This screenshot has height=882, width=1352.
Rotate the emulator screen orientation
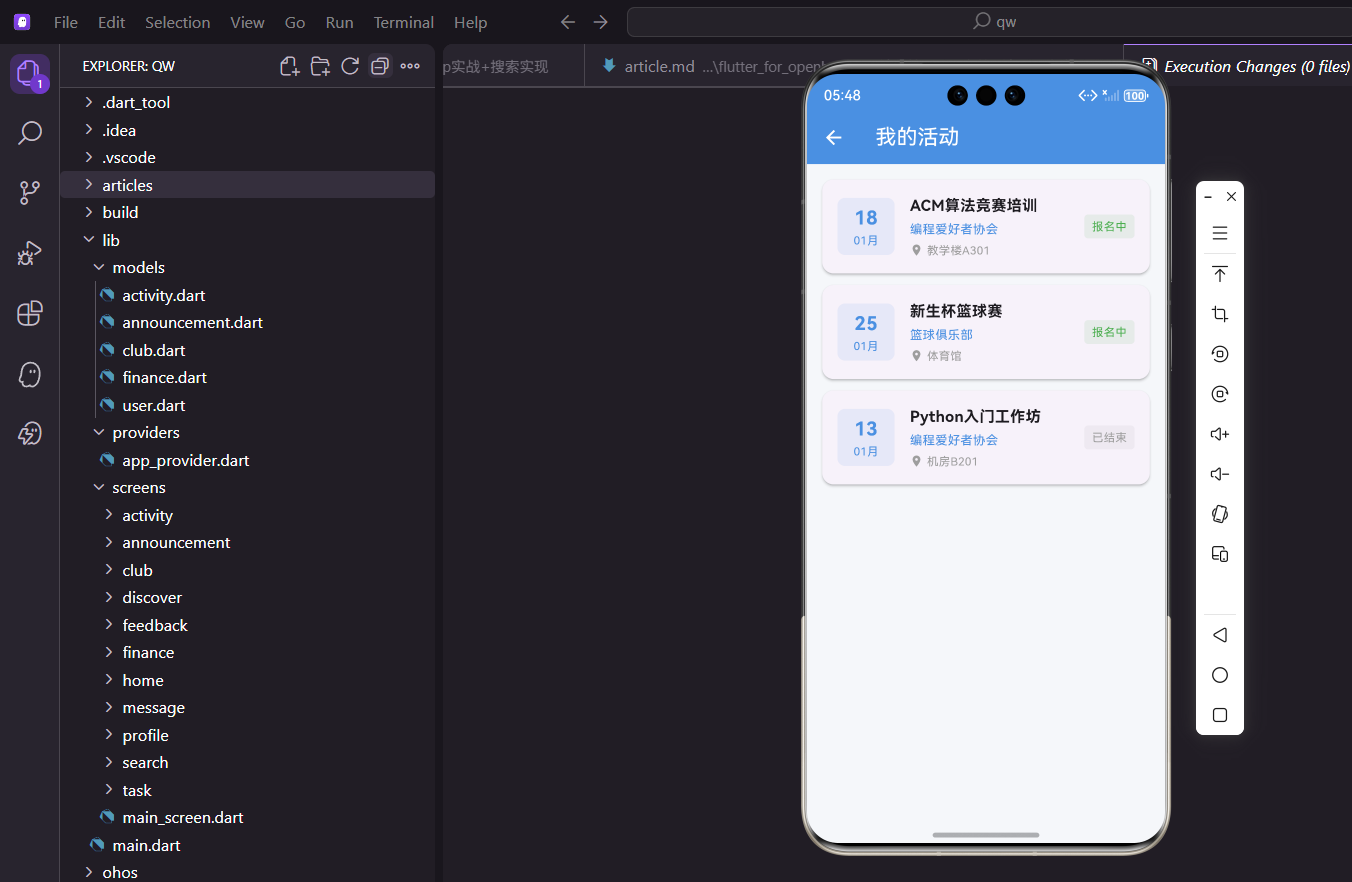pyautogui.click(x=1219, y=513)
